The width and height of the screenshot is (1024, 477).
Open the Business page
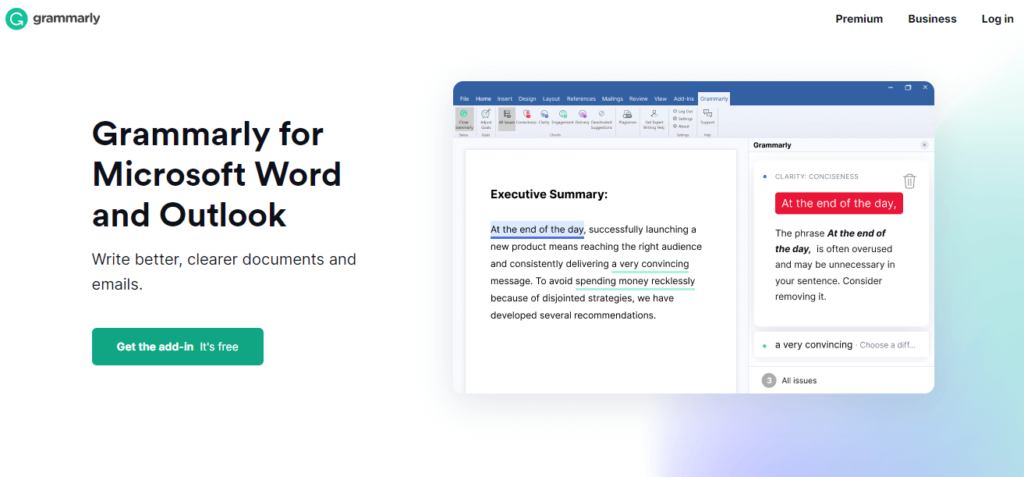(x=932, y=19)
